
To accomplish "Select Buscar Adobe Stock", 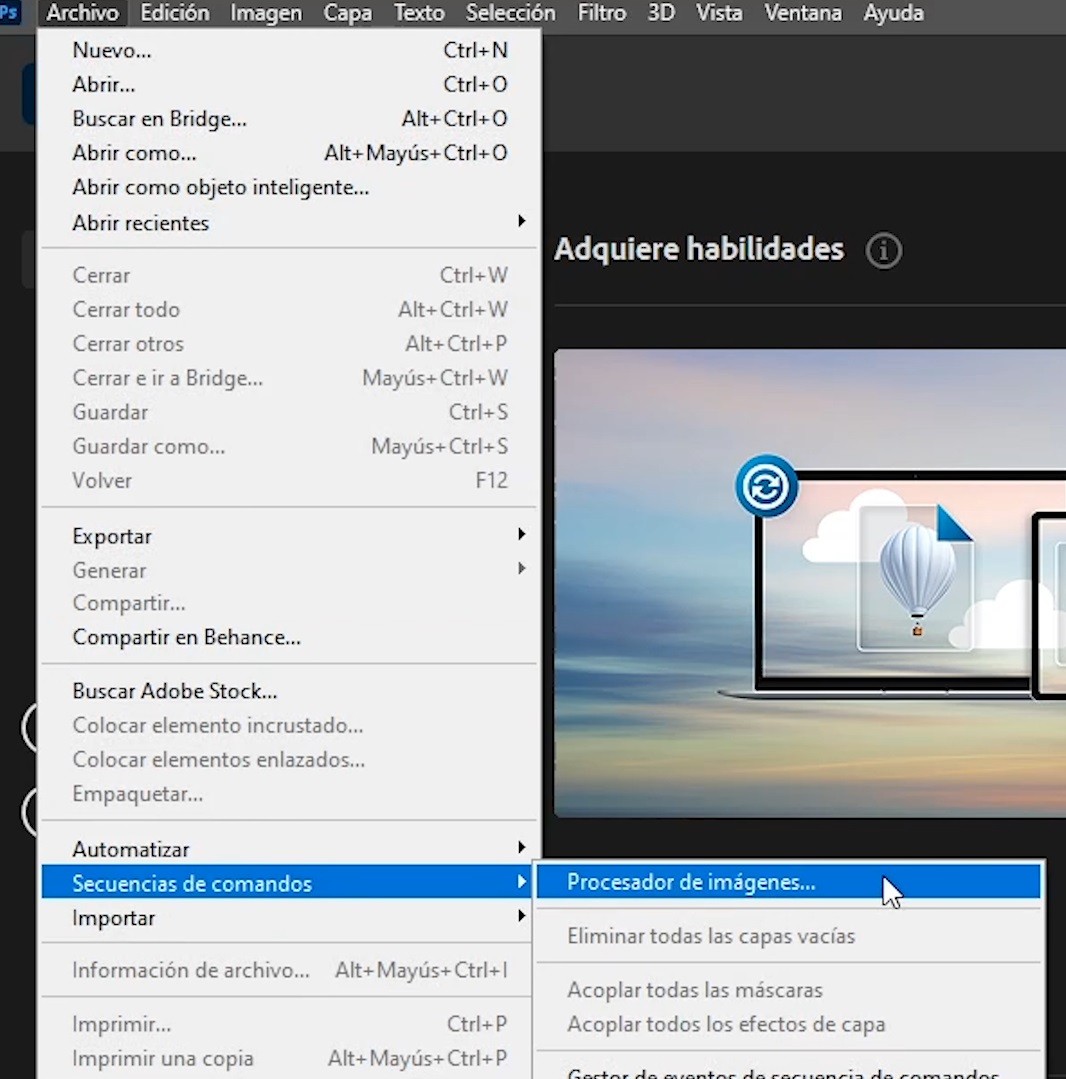I will (x=175, y=691).
